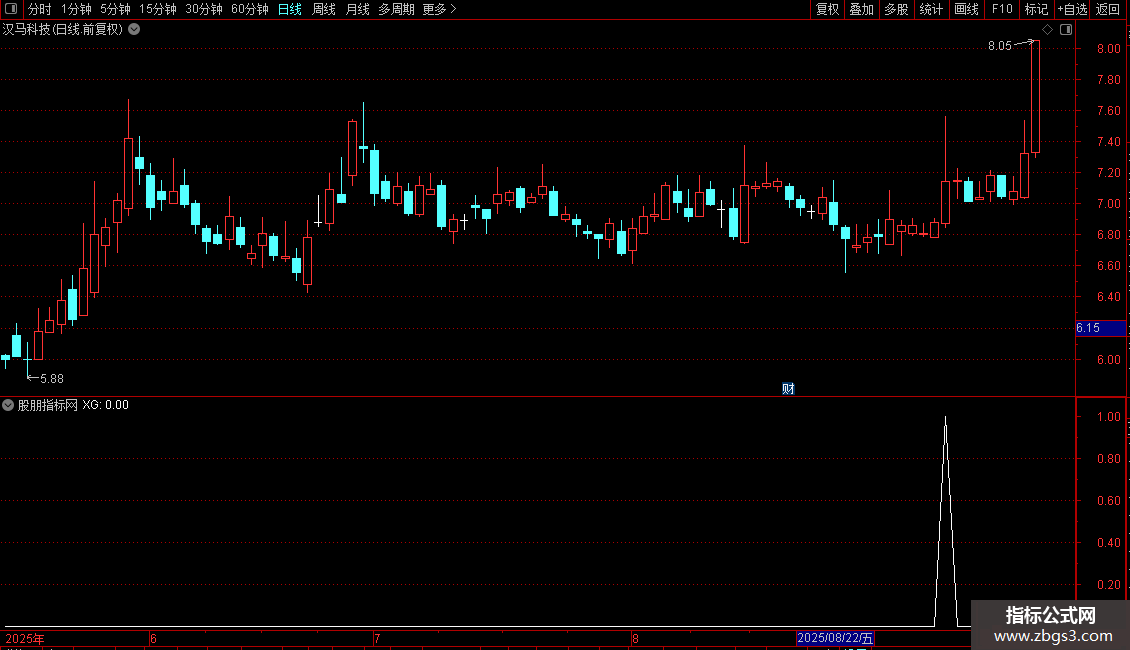The image size is (1130, 650).
Task: Select the 30分钟 period
Action: 204,9
